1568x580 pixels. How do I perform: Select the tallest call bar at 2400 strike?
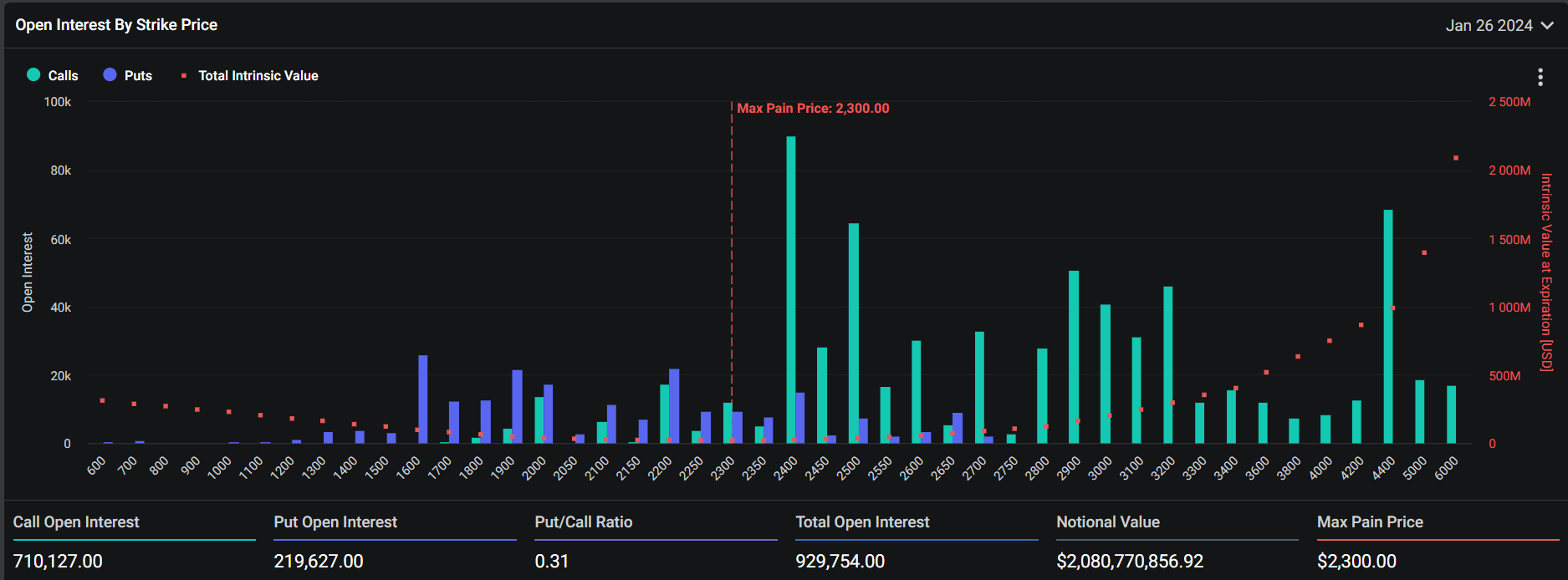point(790,290)
